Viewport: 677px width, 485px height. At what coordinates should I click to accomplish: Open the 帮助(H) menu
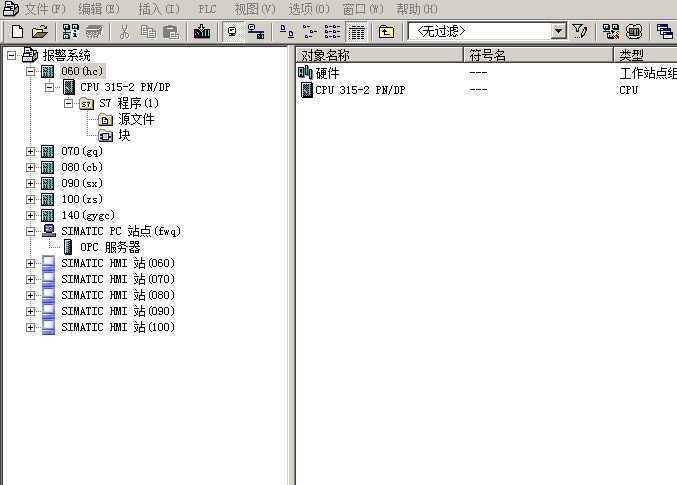(417, 9)
